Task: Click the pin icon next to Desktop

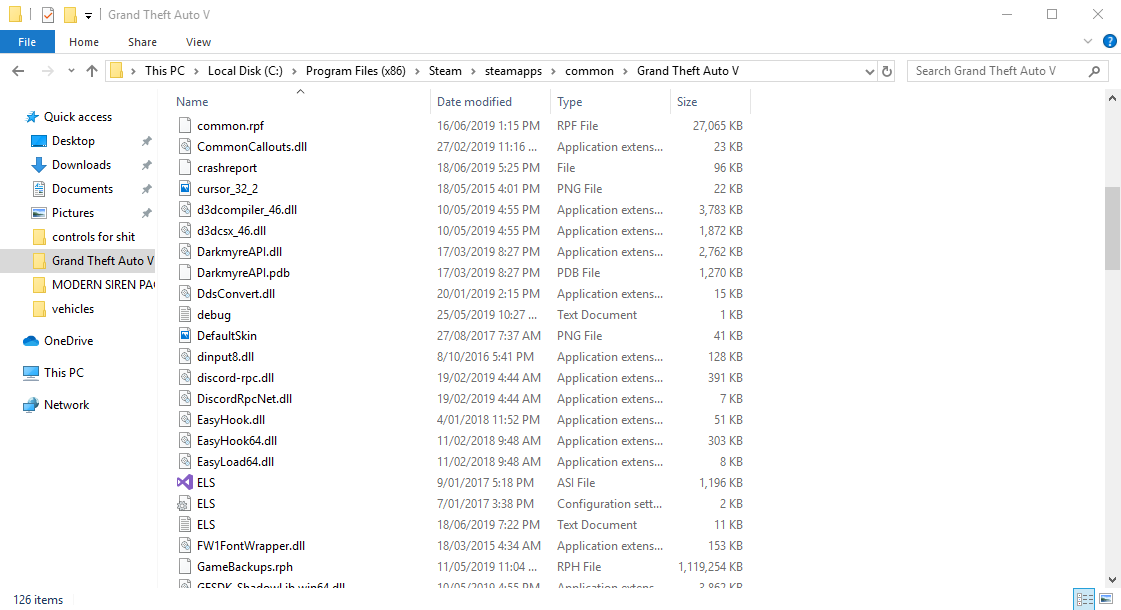Action: point(147,141)
